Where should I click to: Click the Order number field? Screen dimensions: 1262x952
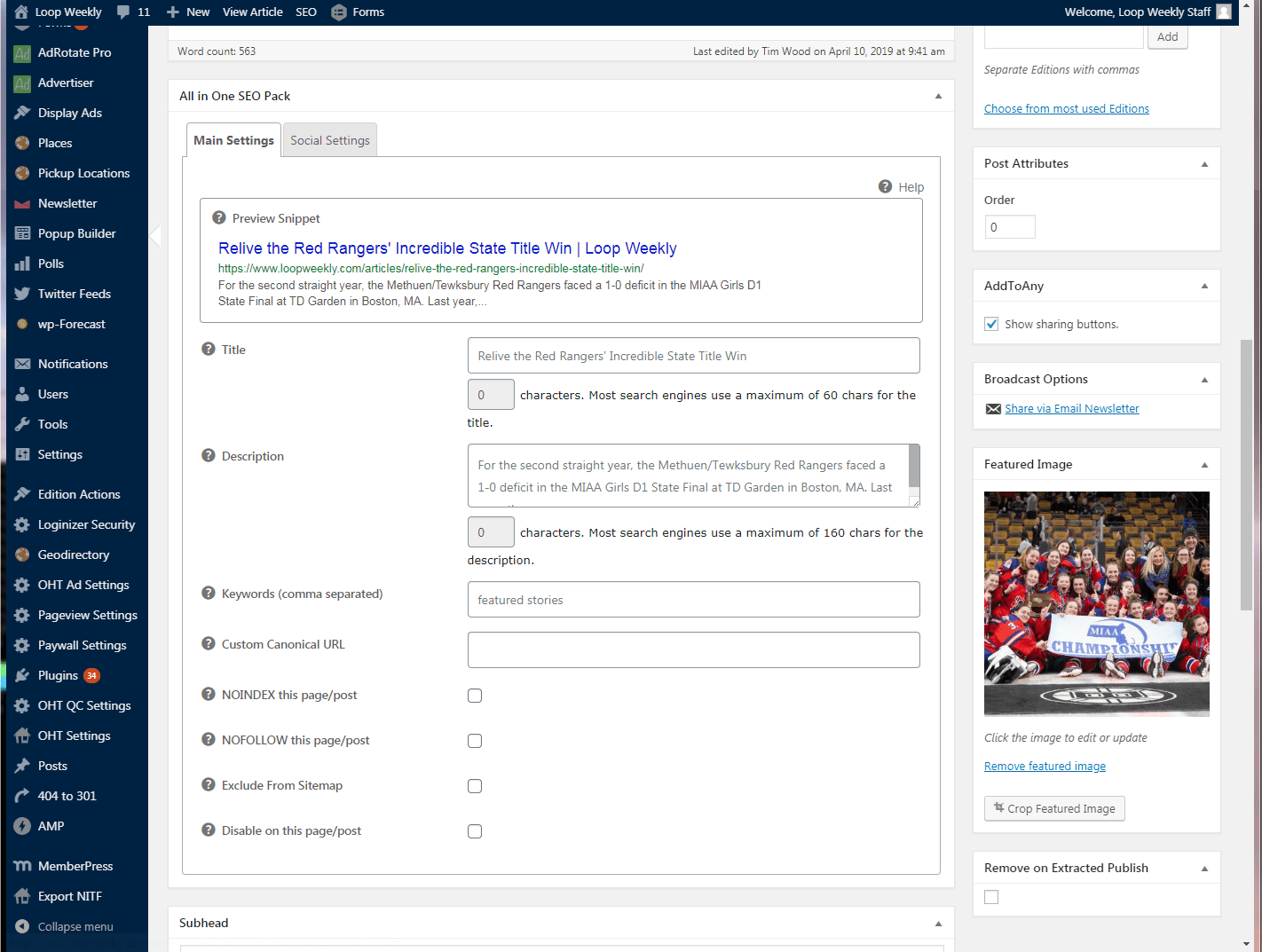coord(1010,227)
